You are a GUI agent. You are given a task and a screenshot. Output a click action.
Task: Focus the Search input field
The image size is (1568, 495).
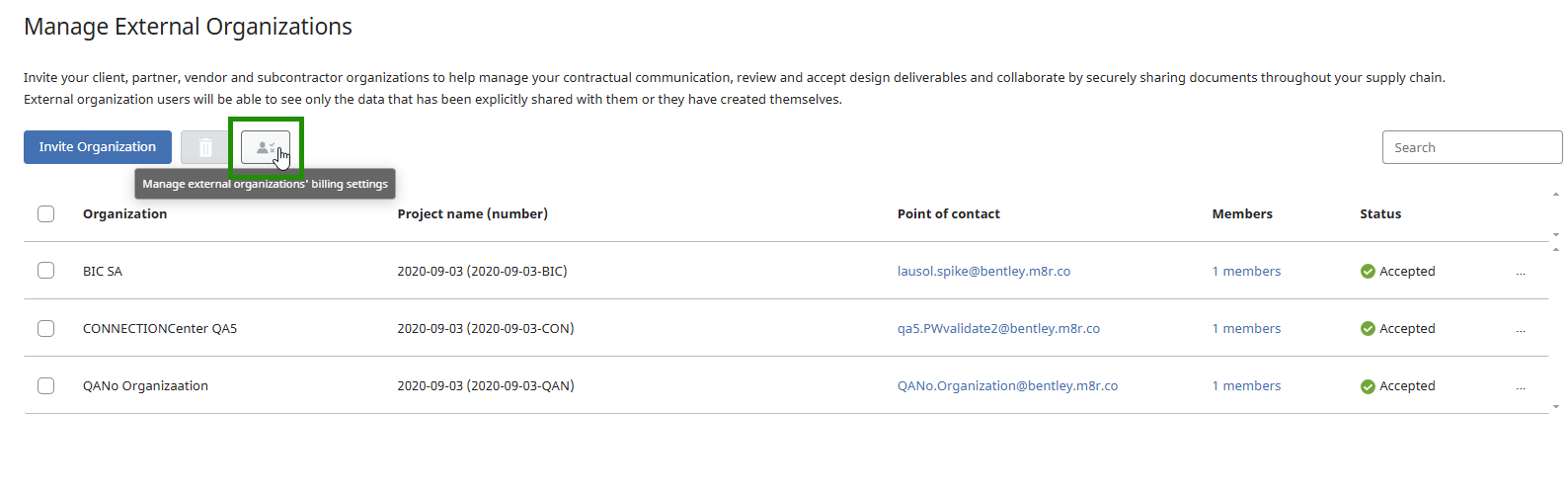[1471, 147]
